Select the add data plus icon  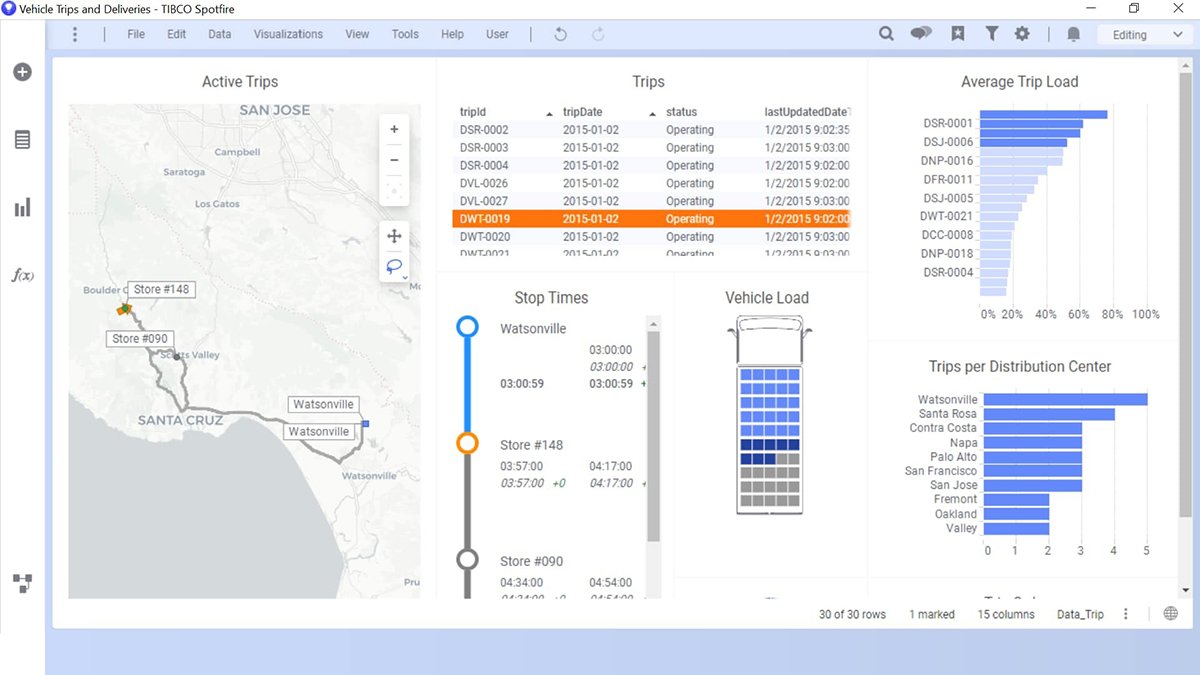[22, 71]
